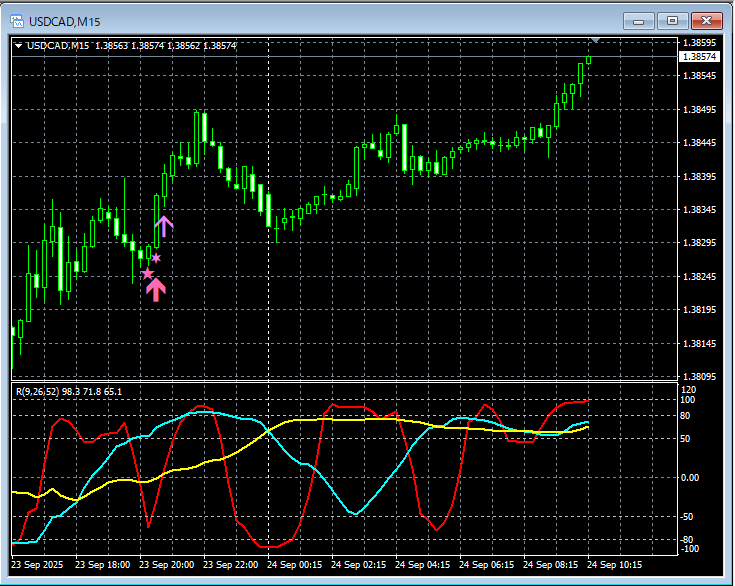735x586 pixels.
Task: Click the pink star marker below candles
Action: pos(147,273)
